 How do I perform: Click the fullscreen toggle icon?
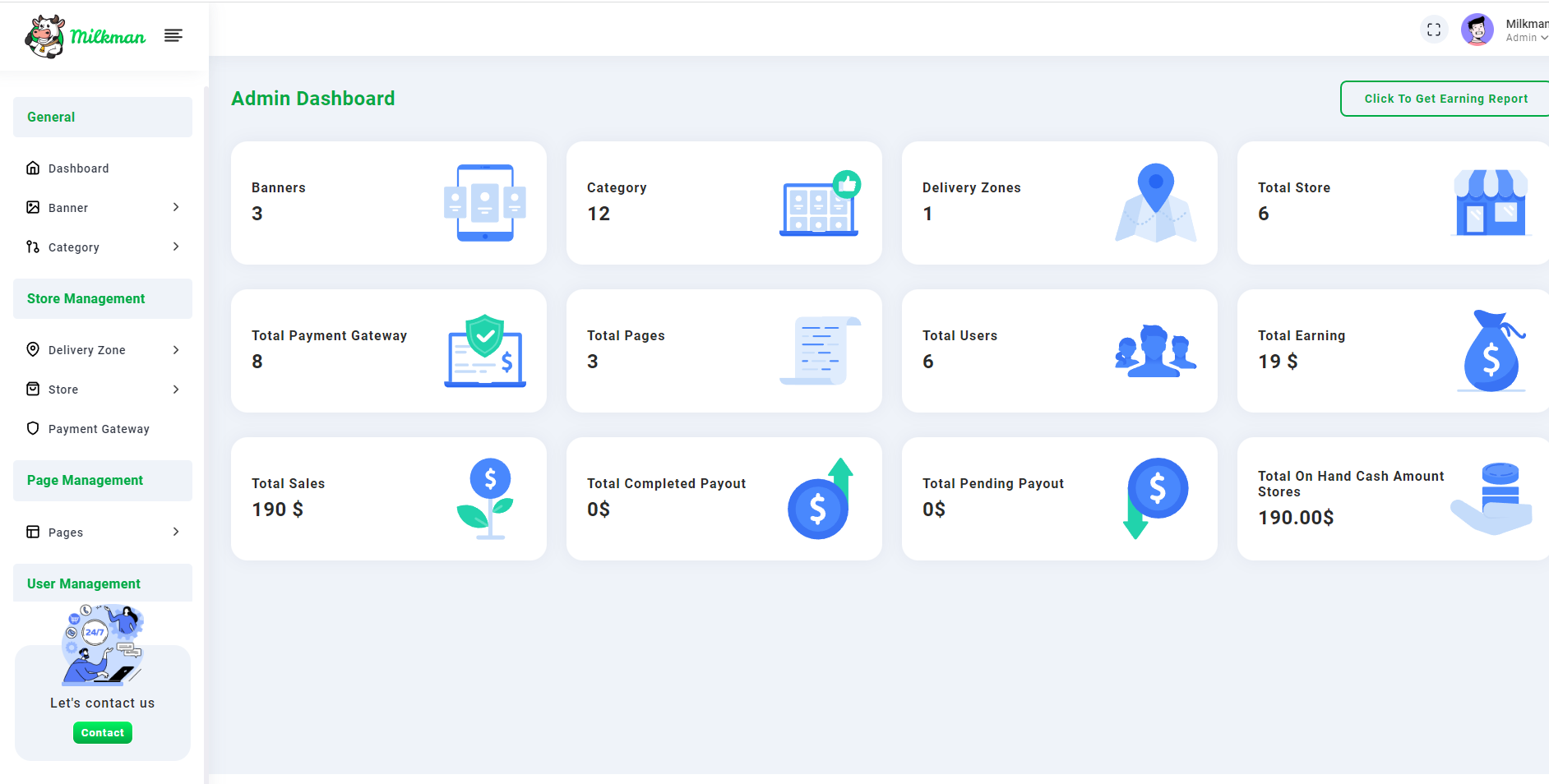(x=1434, y=30)
